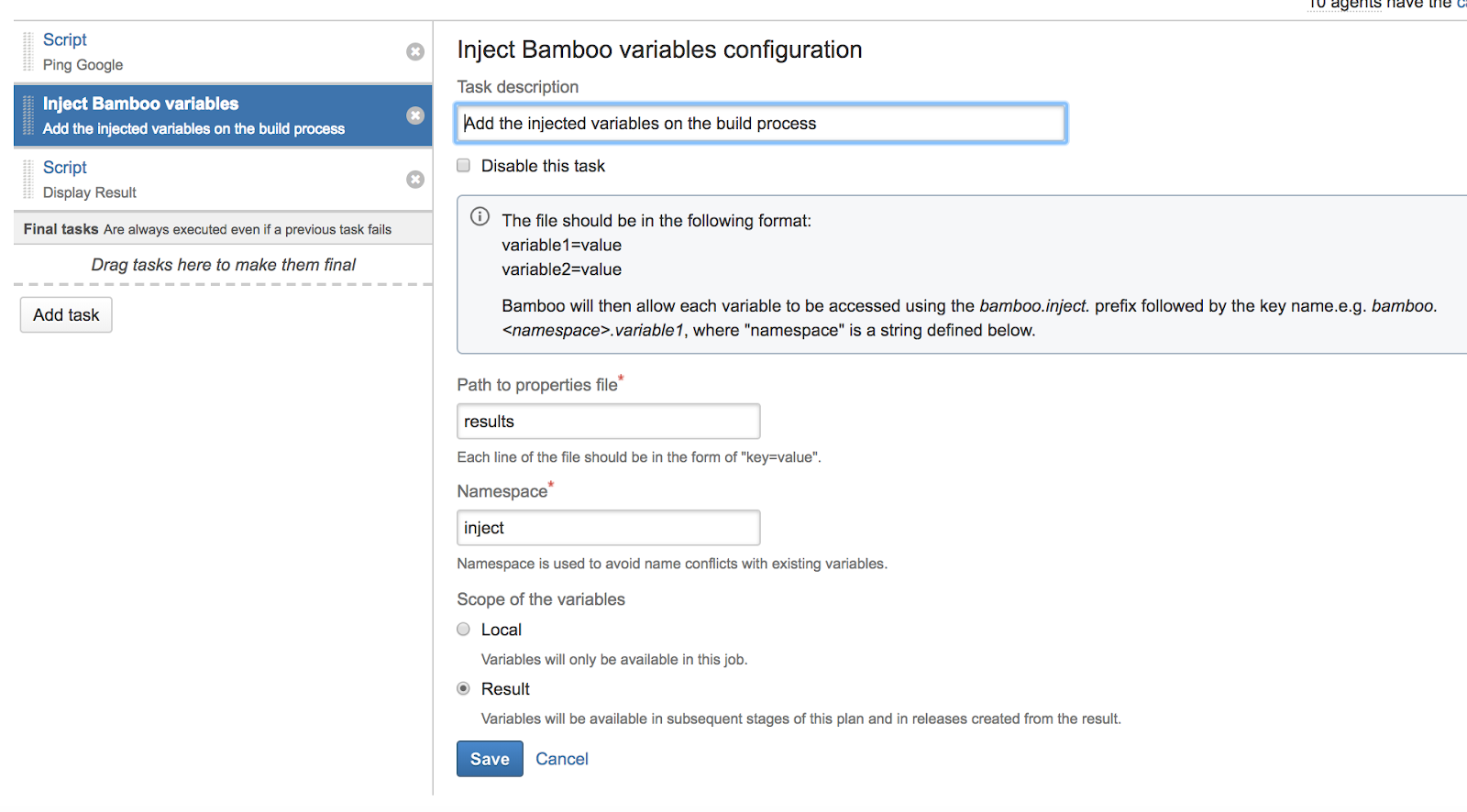Remove the Display Result script task
The image size is (1467, 812).
coord(415,180)
